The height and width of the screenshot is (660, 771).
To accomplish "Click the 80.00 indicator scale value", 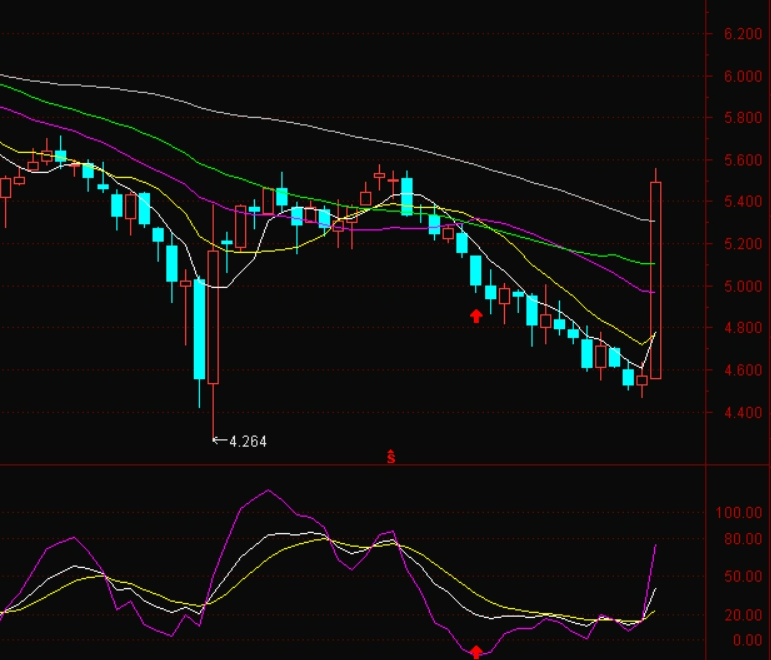I will (x=743, y=539).
